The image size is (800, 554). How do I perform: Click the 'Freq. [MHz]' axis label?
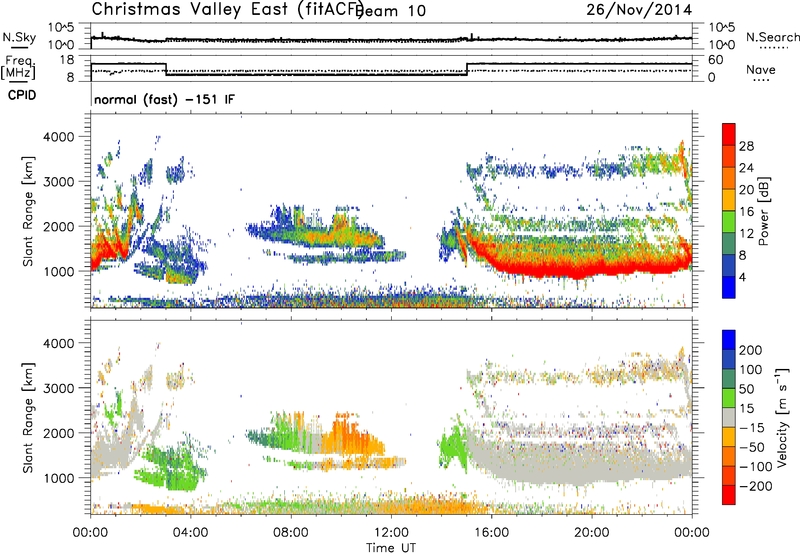coord(18,67)
